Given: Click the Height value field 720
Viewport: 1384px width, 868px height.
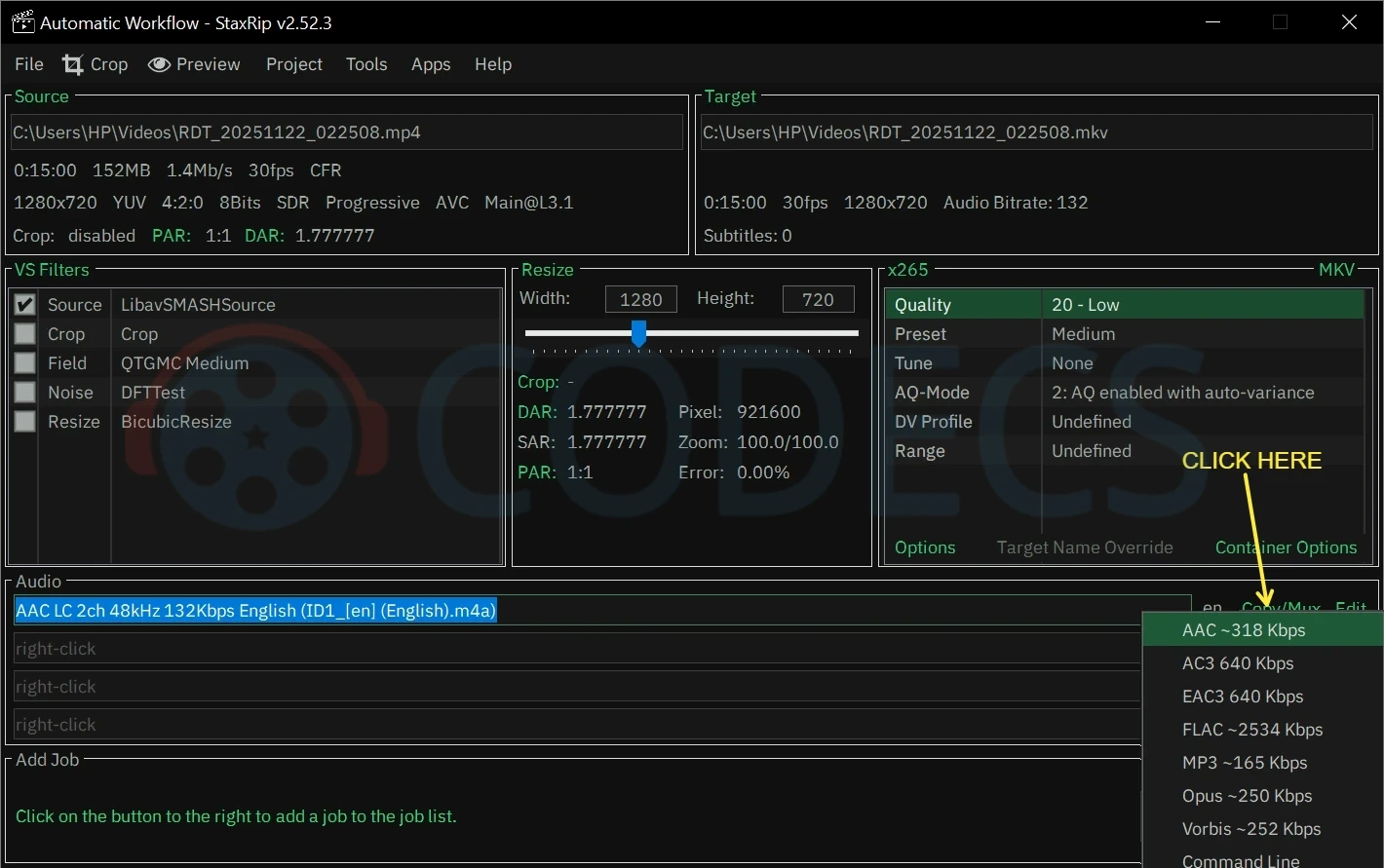Looking at the screenshot, I should pos(819,299).
